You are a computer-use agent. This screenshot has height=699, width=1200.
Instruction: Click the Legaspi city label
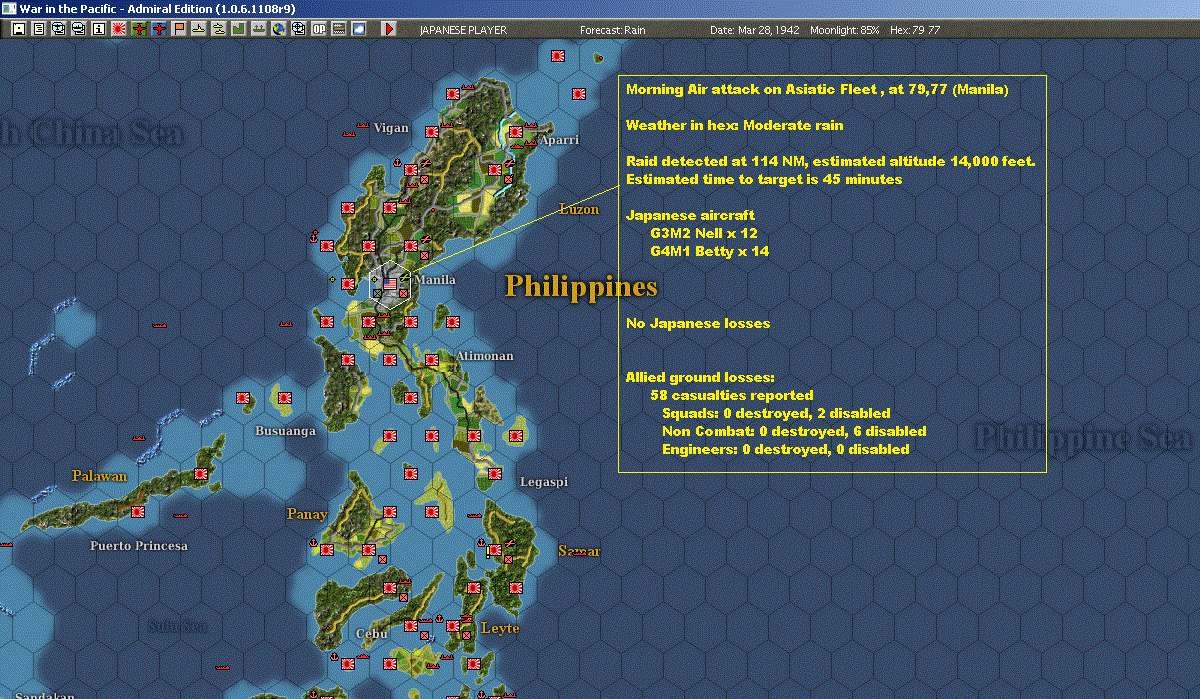point(544,482)
